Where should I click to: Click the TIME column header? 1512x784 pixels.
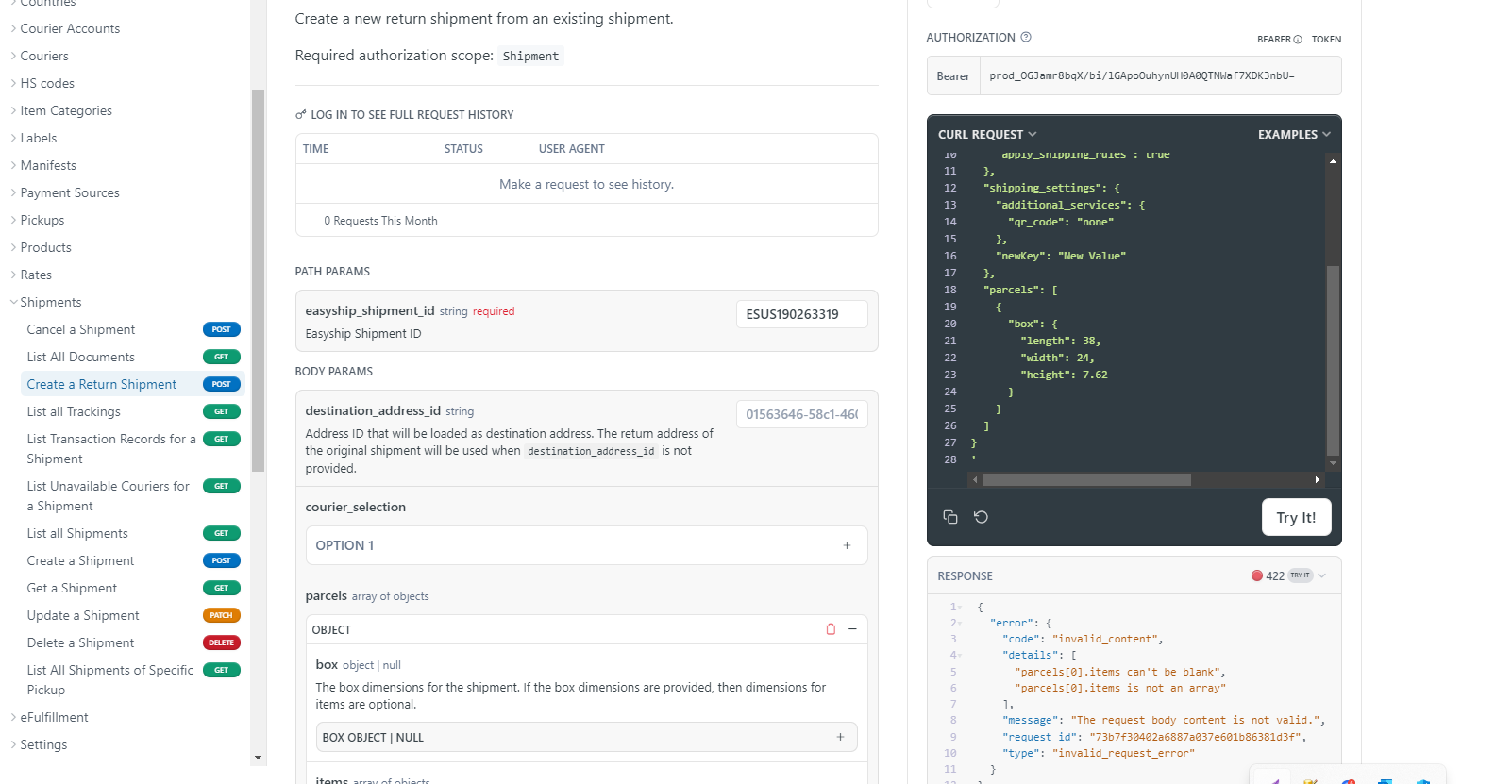tap(316, 149)
